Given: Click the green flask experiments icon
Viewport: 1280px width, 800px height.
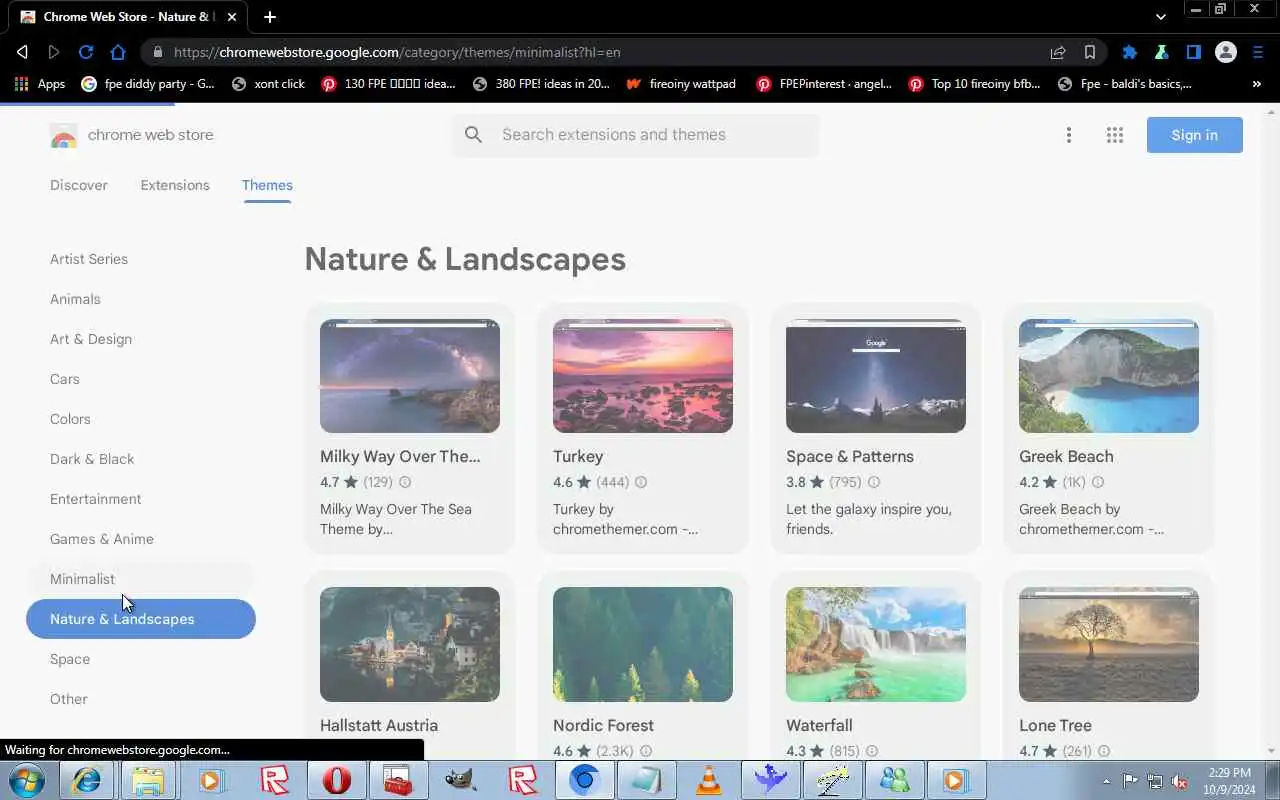Looking at the screenshot, I should (1161, 52).
